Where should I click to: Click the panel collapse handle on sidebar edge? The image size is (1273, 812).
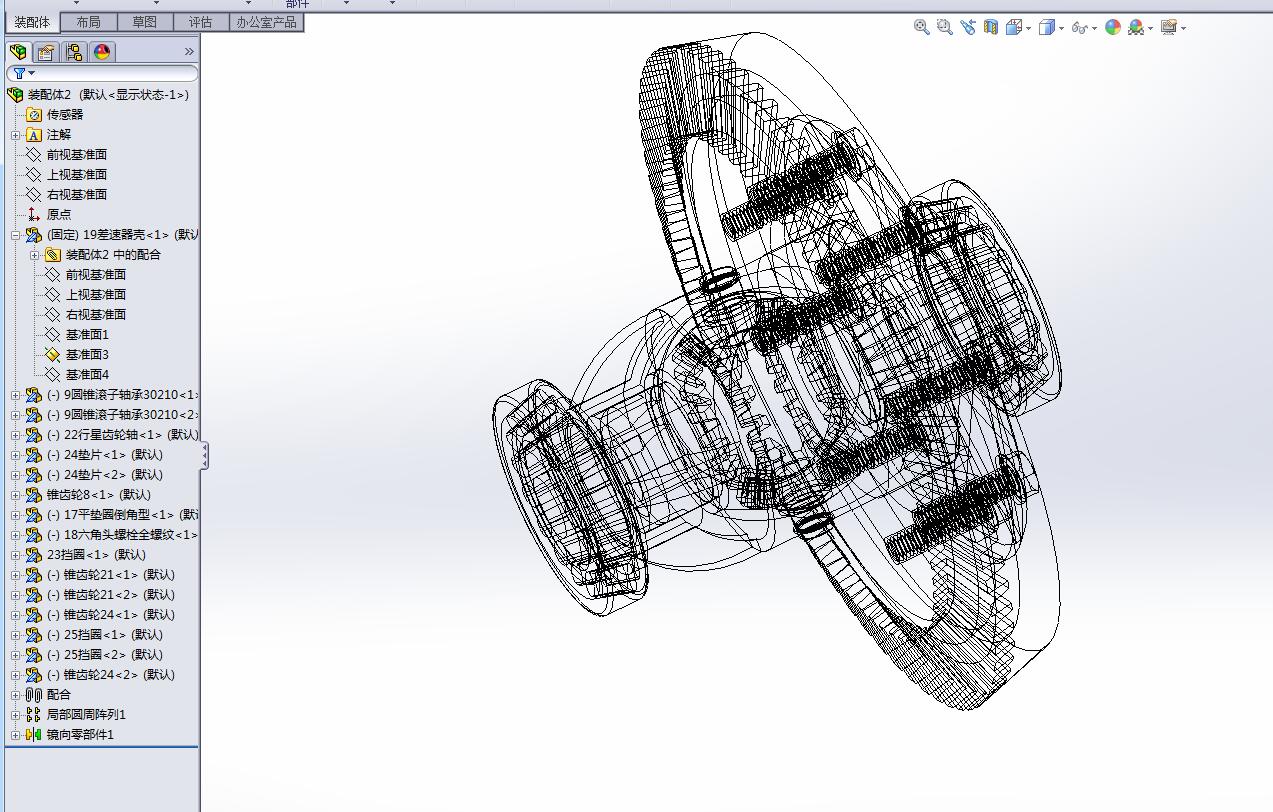[204, 456]
